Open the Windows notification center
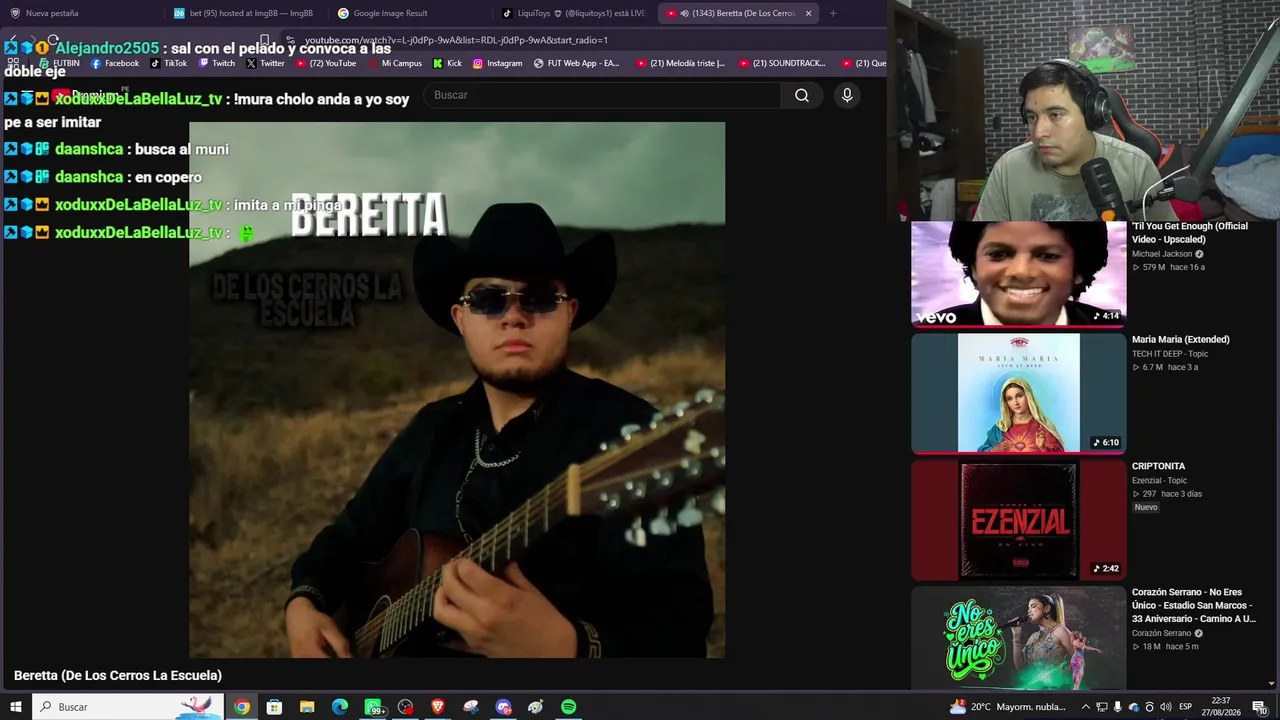This screenshot has height=720, width=1280. [1259, 707]
